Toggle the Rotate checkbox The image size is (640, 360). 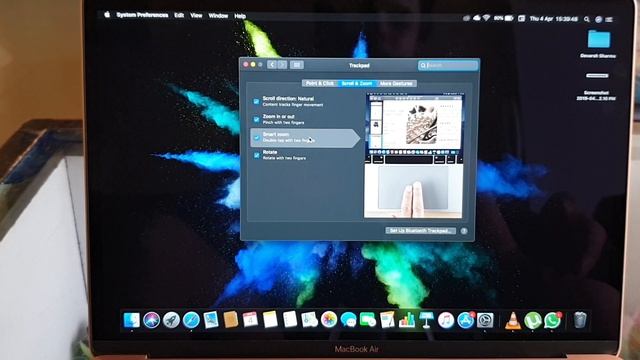tap(256, 155)
